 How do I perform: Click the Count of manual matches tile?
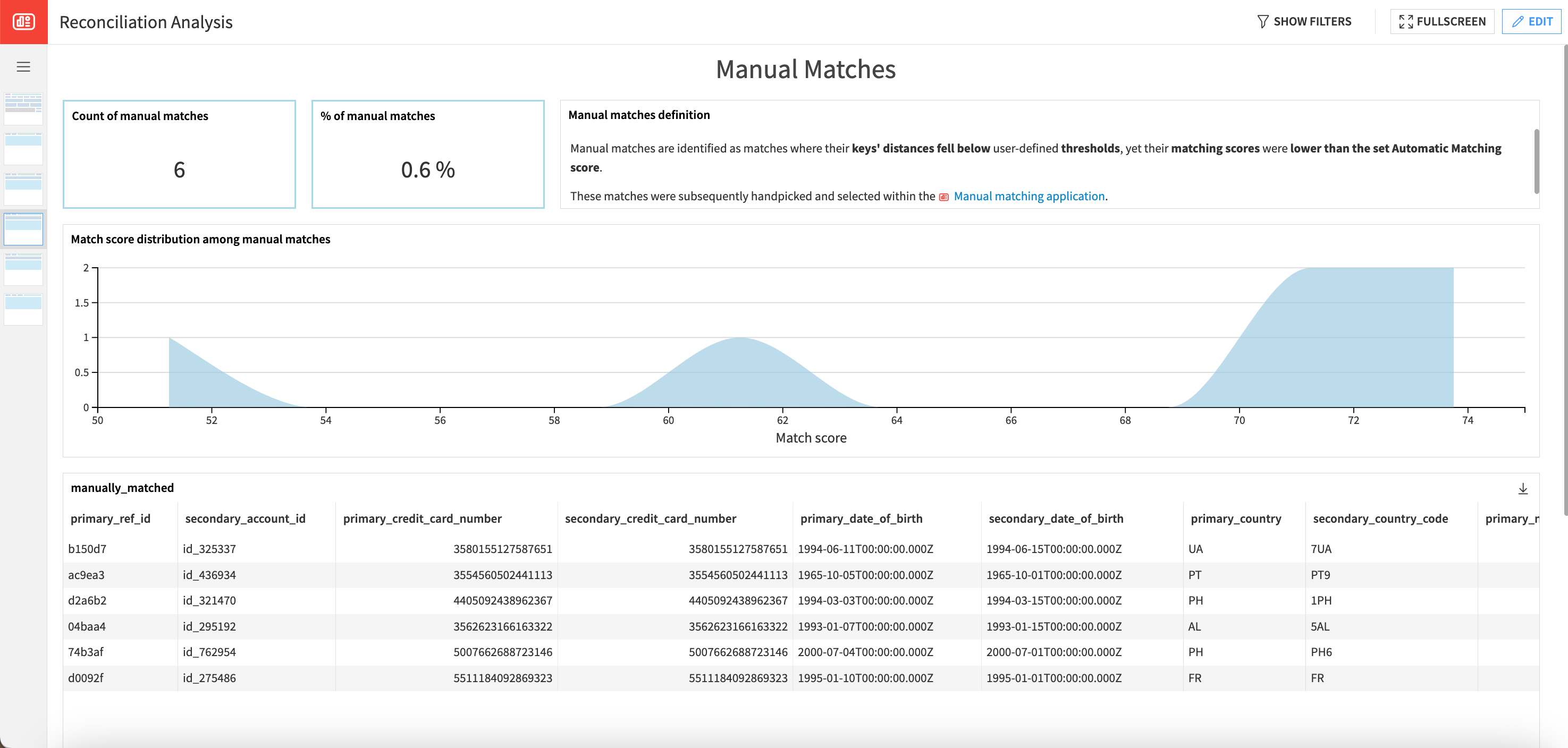180,155
